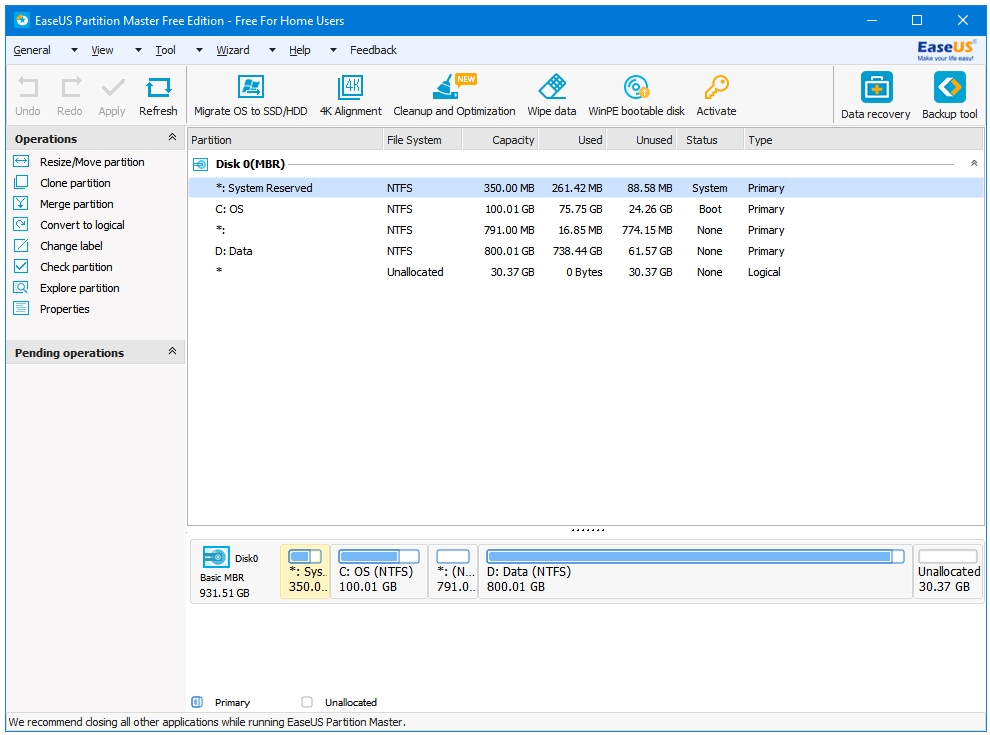Sort by Used column header
The height and width of the screenshot is (735, 990).
click(x=573, y=140)
